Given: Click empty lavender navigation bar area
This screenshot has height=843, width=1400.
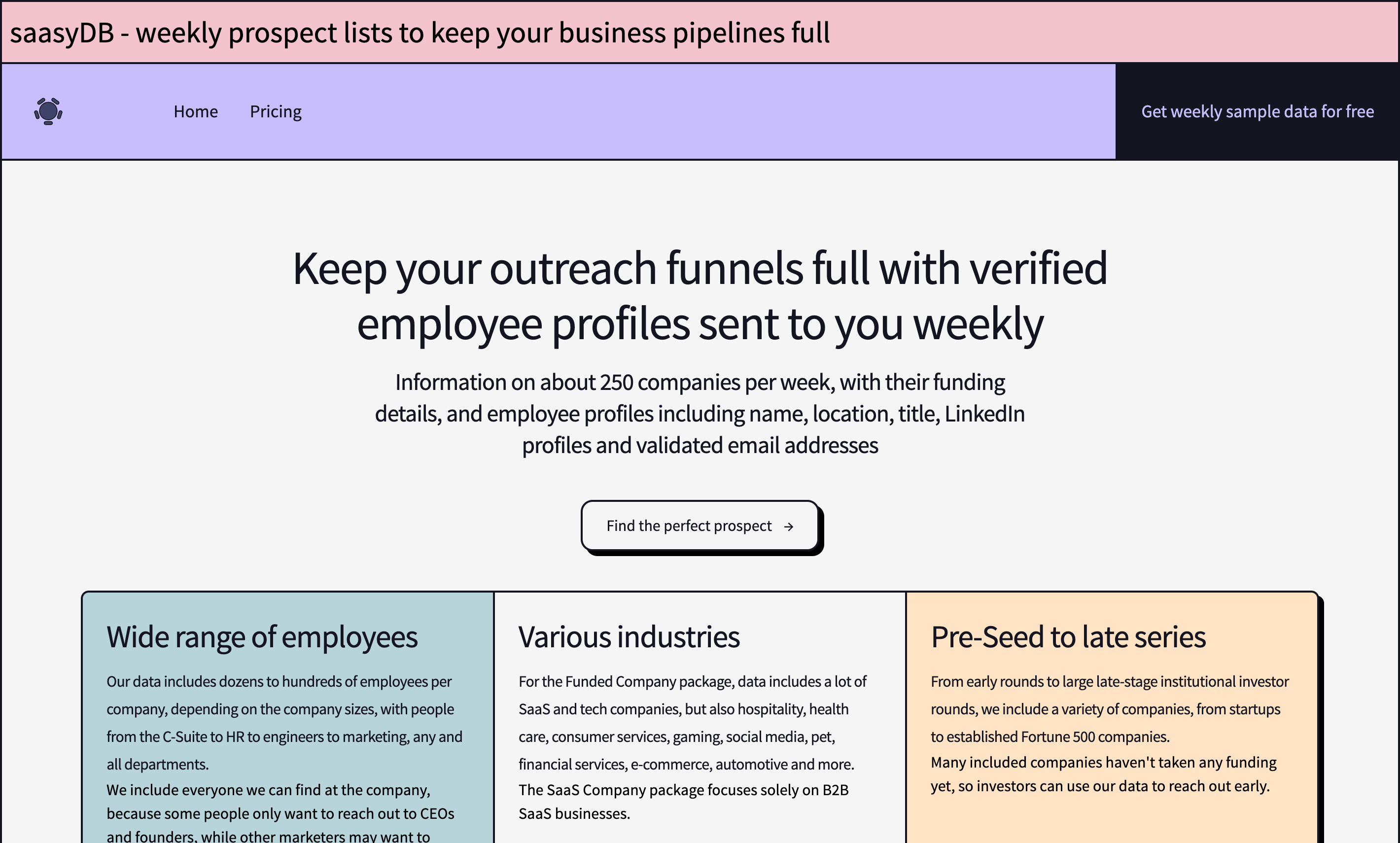Looking at the screenshot, I should click(682, 111).
